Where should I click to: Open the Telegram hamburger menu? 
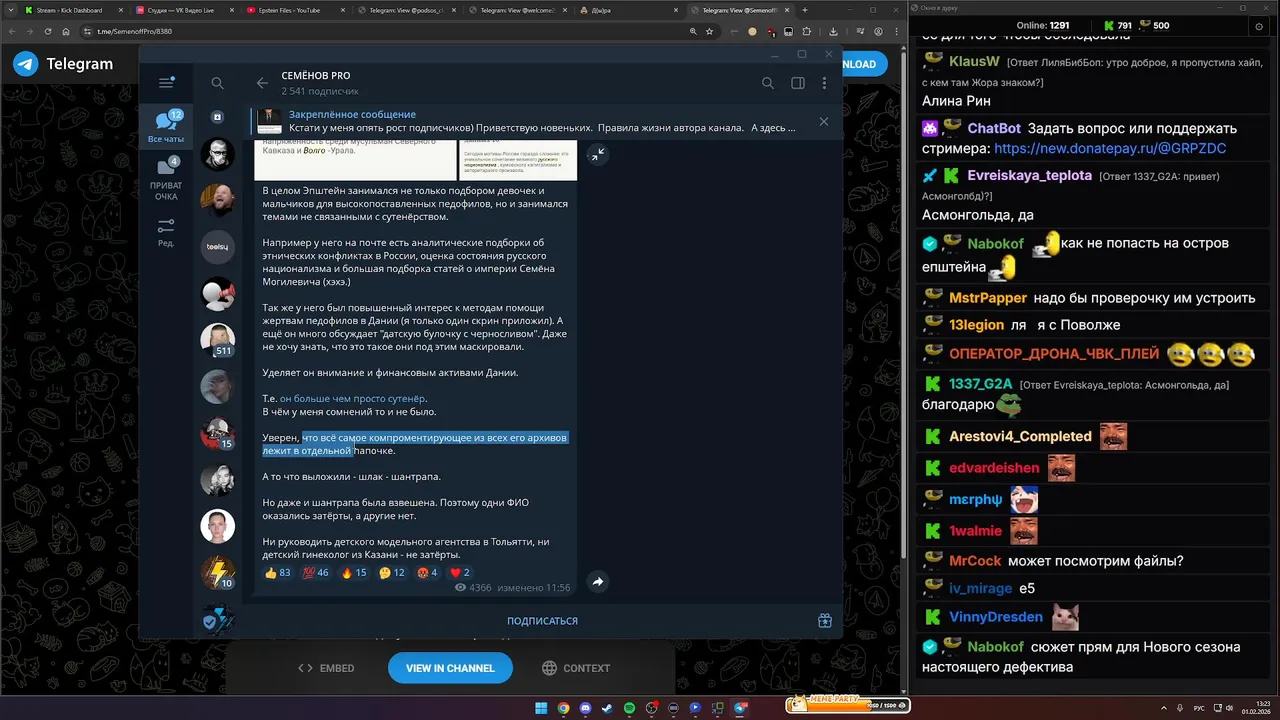coord(166,83)
